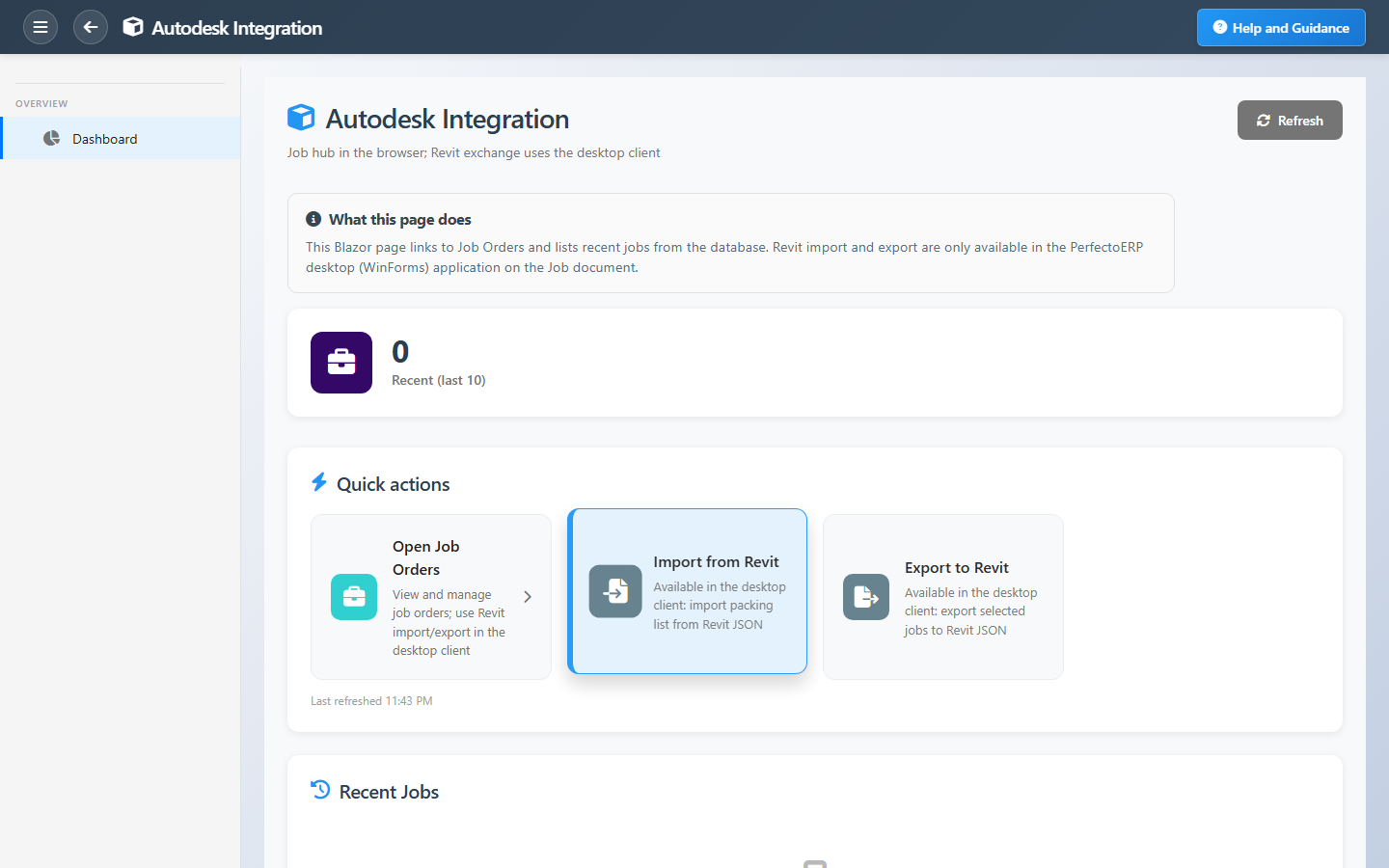This screenshot has width=1389, height=868.
Task: Click the Refresh button
Action: click(x=1290, y=121)
